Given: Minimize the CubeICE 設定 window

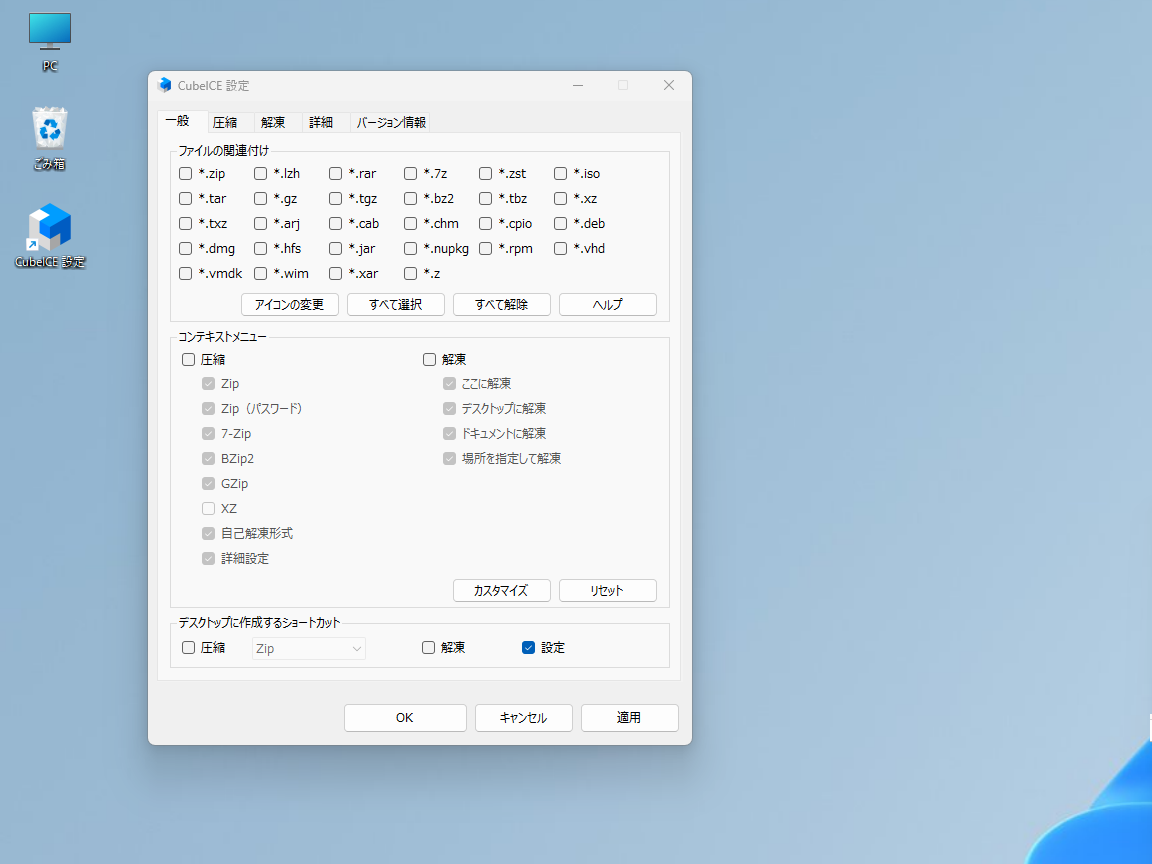Looking at the screenshot, I should coord(578,85).
